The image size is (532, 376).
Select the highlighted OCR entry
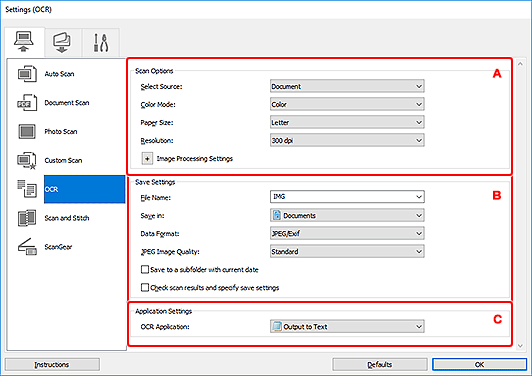(84, 189)
